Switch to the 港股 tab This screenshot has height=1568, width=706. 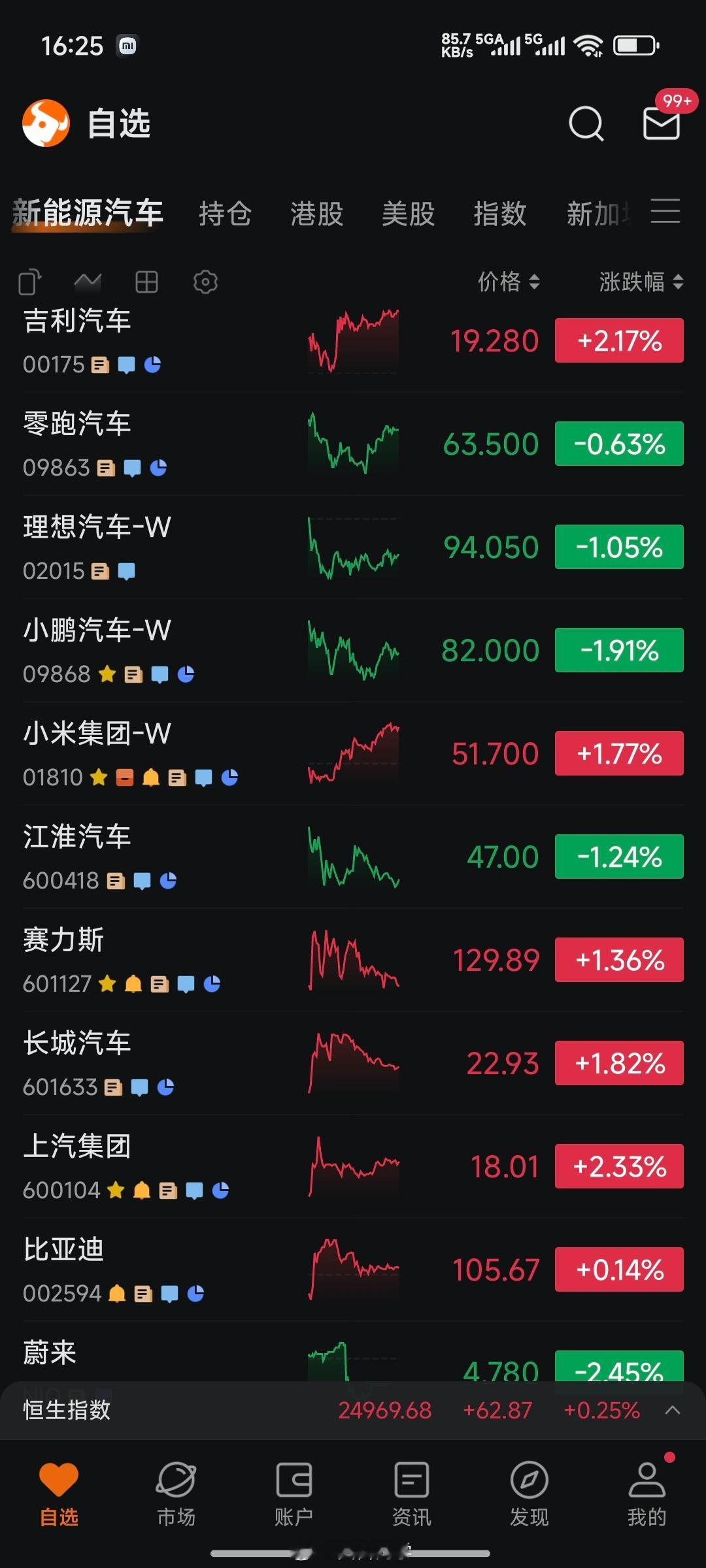point(317,214)
